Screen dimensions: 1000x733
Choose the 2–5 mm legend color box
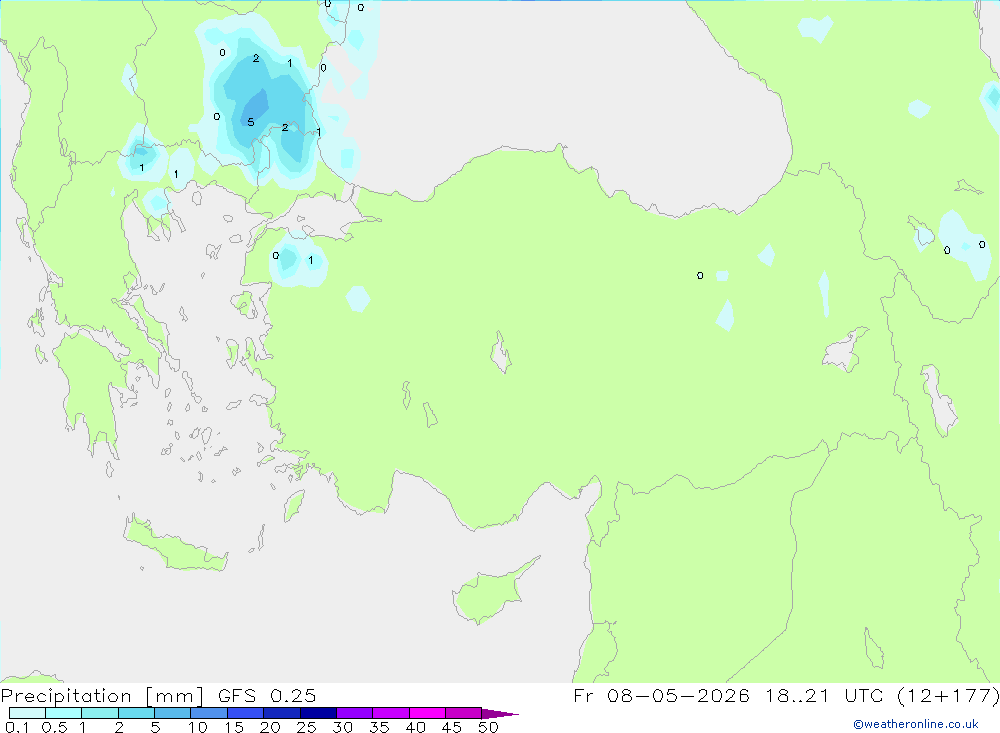click(136, 713)
